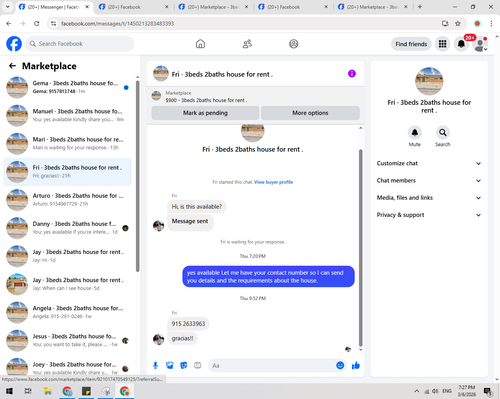The image size is (500, 399).
Task: Open Angela conversation in the list
Action: point(68,312)
